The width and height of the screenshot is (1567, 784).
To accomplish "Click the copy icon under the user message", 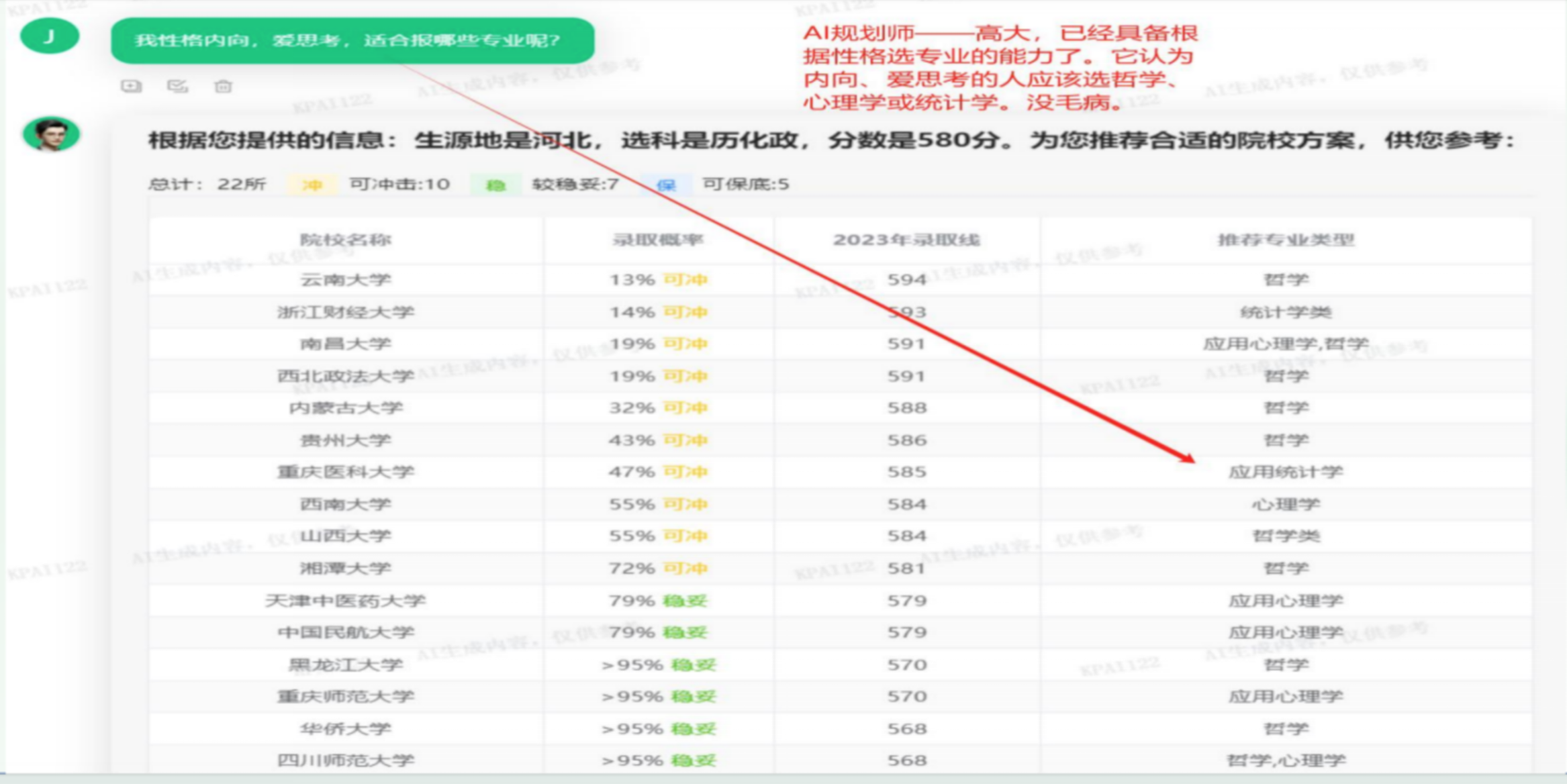I will [x=131, y=86].
